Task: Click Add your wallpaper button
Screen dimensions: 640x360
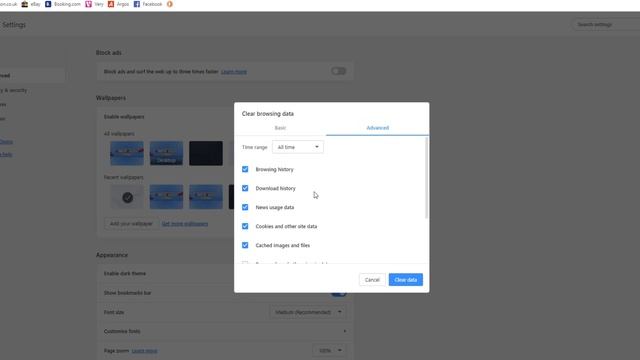Action: pos(131,224)
